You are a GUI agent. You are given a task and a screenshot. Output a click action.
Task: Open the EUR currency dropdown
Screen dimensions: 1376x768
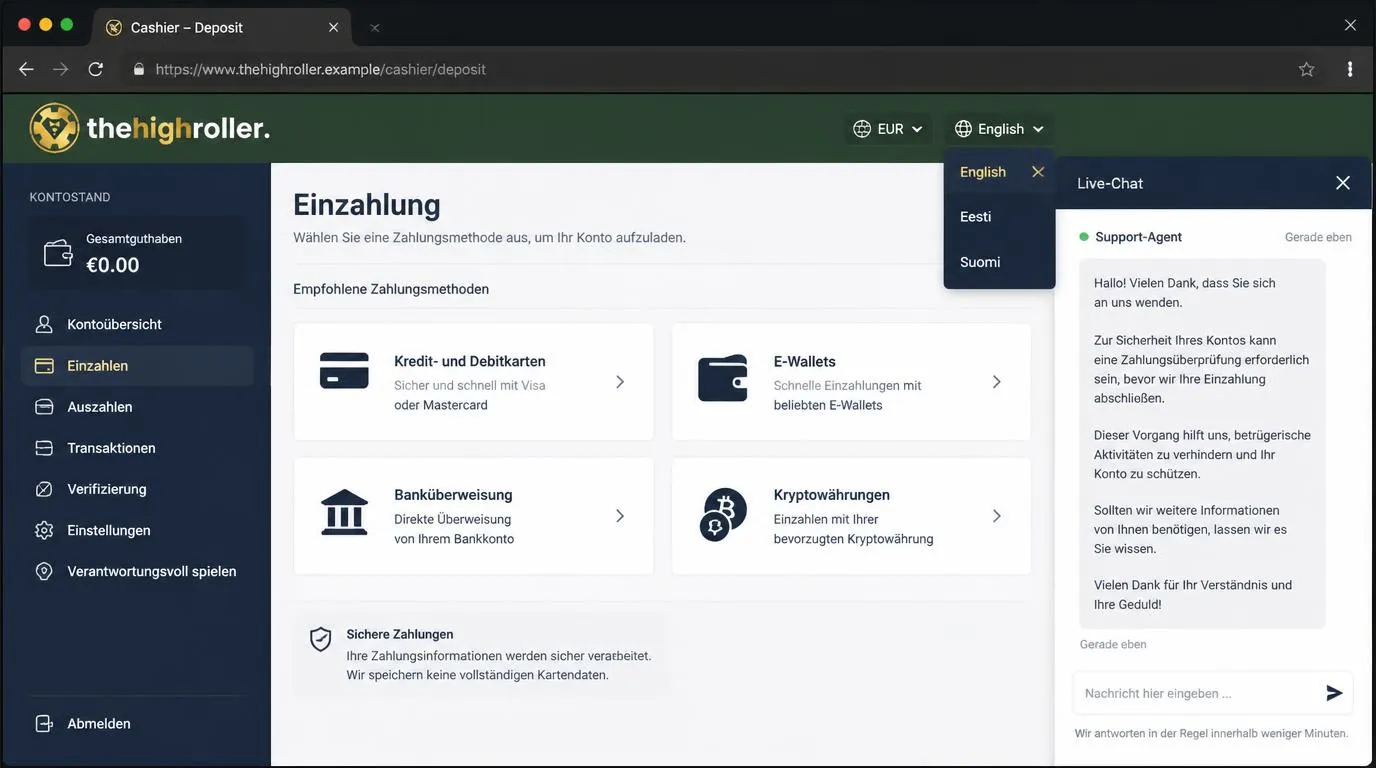pyautogui.click(x=888, y=129)
